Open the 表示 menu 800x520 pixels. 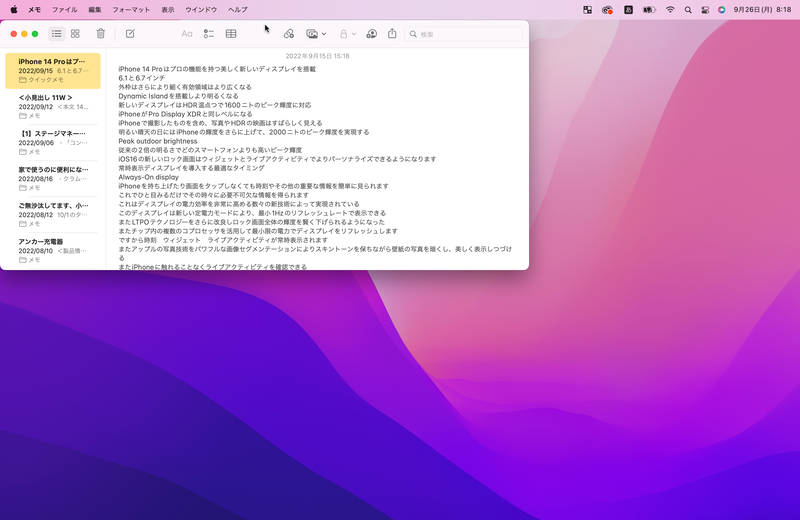click(168, 9)
